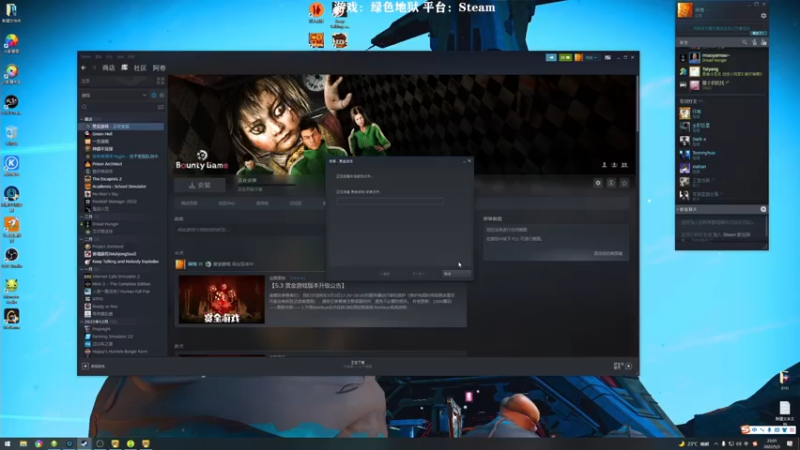Select GTFO in the library list
The height and width of the screenshot is (450, 800).
click(97, 299)
